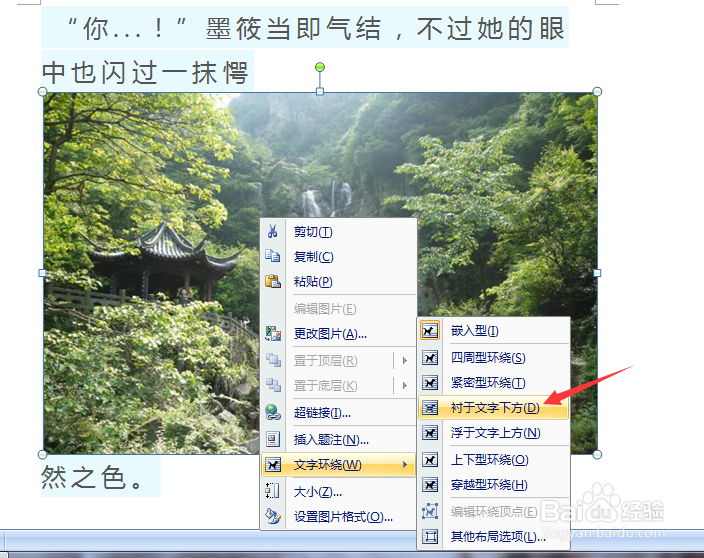
Task: Click the greyed 编辑图片(E) entry
Action: point(339,309)
